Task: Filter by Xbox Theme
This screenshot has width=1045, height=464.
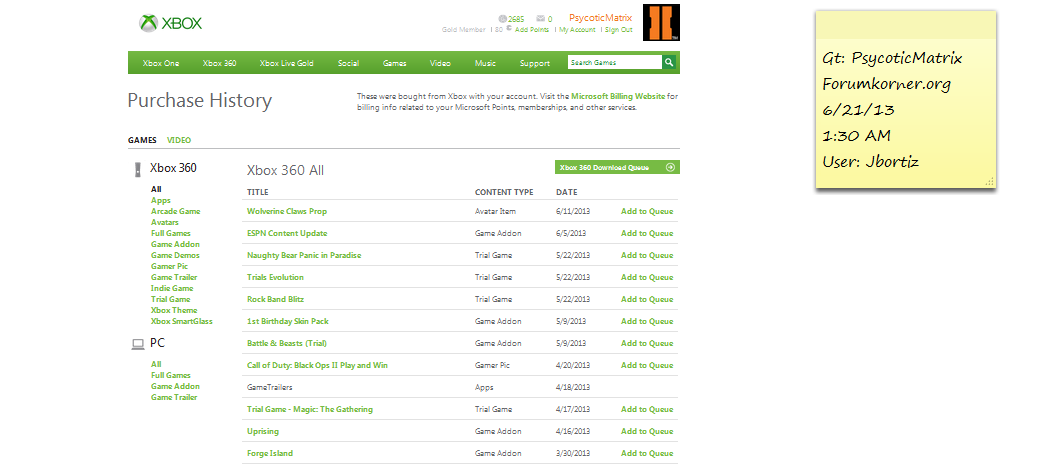Action: pos(174,310)
